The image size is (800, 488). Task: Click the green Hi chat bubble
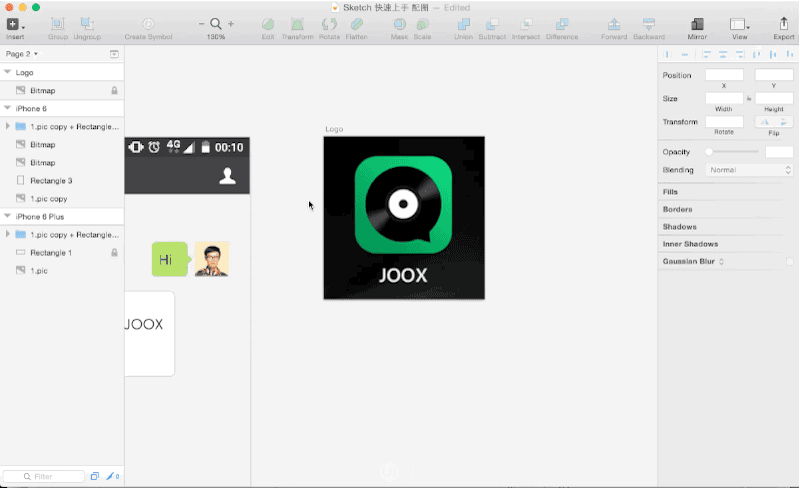point(170,259)
